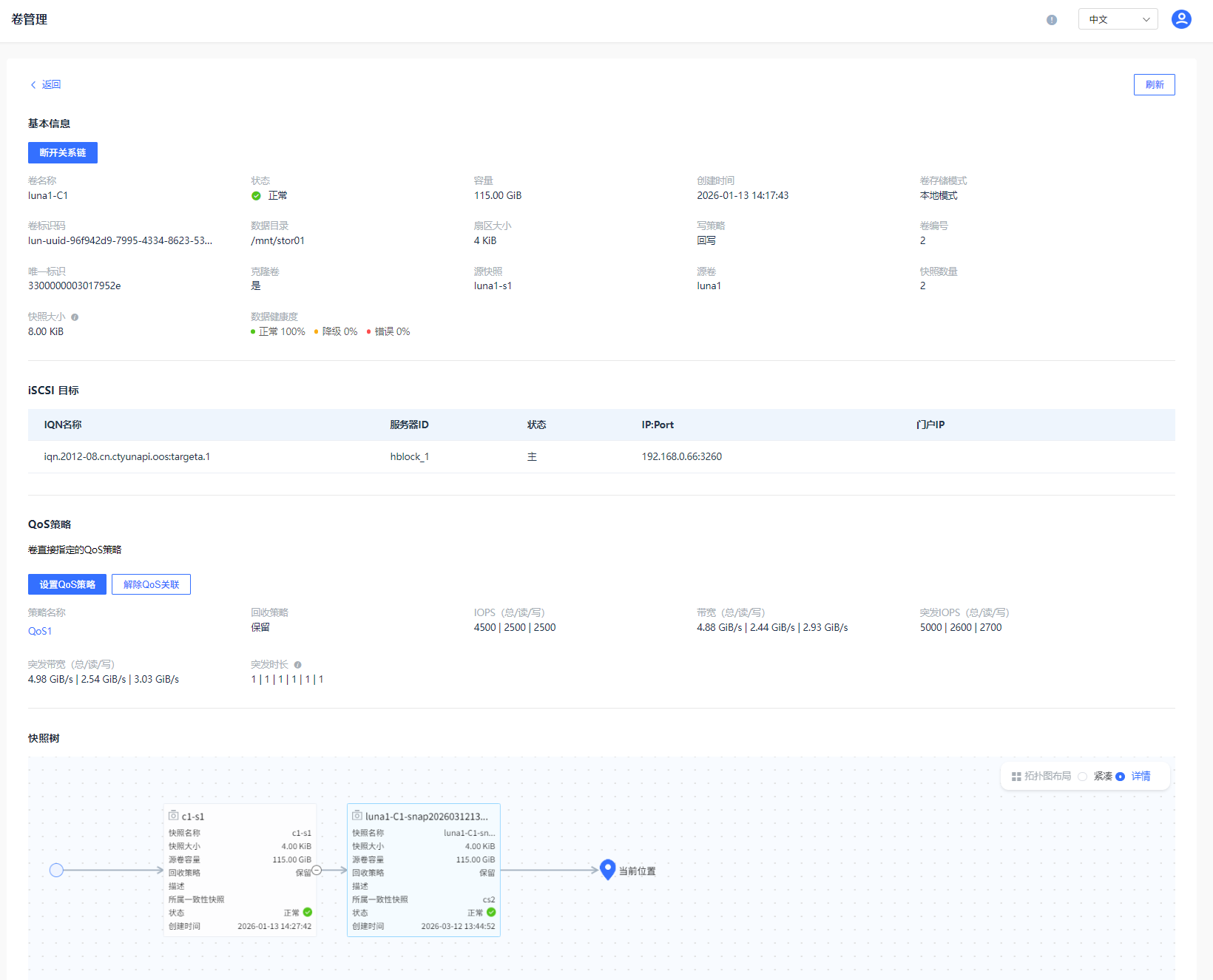Screen dimensions: 1213x980
Task: Click the 断开关系链 button
Action: coord(63,153)
